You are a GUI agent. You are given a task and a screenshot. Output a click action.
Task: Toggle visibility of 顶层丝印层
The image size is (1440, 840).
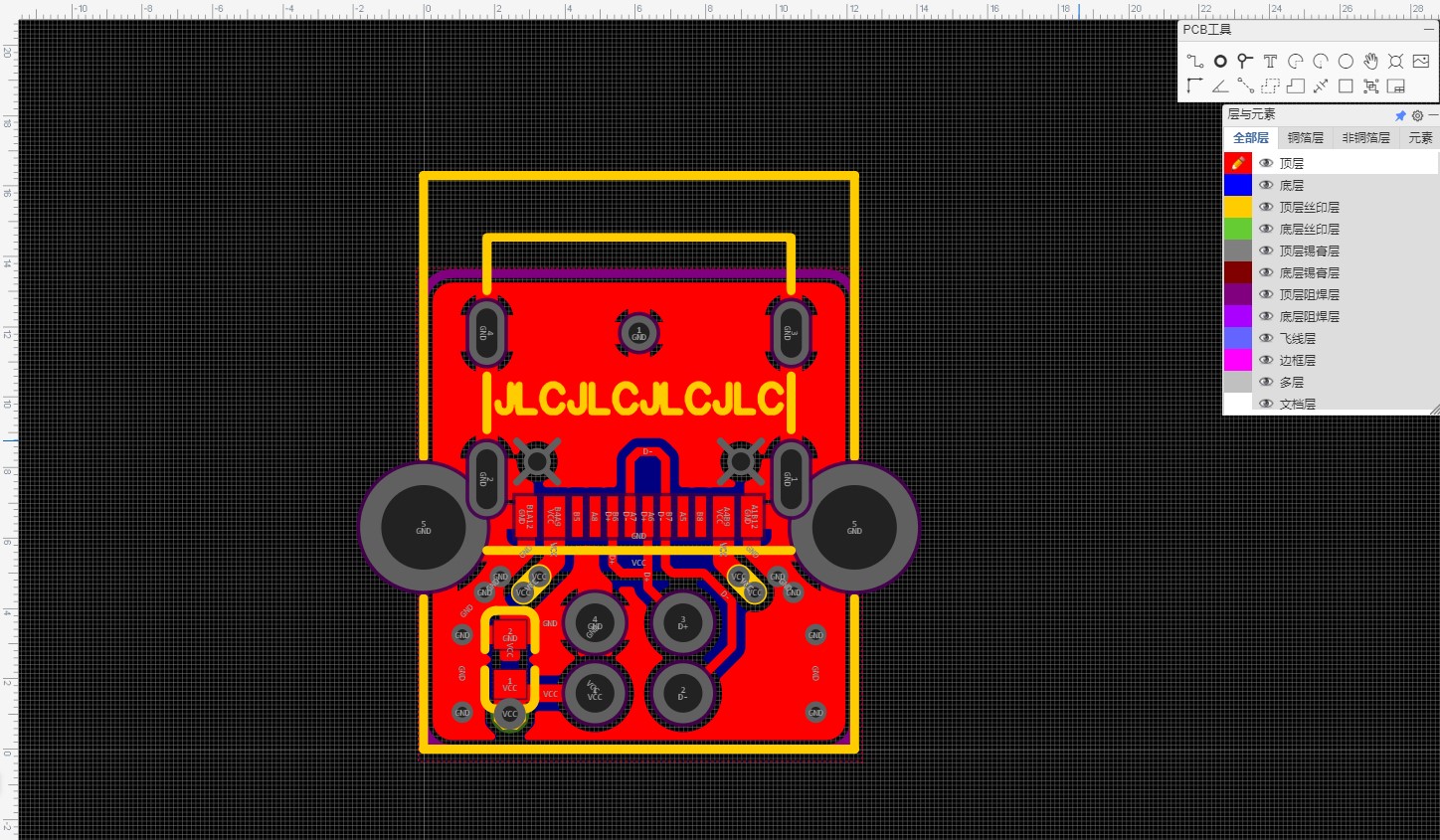(x=1266, y=207)
